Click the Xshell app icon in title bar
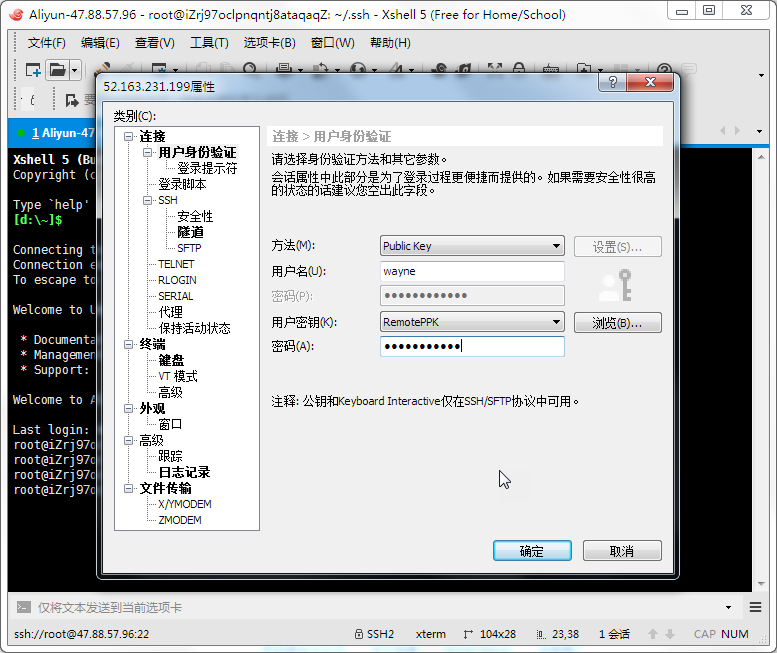777x653 pixels. click(x=16, y=14)
